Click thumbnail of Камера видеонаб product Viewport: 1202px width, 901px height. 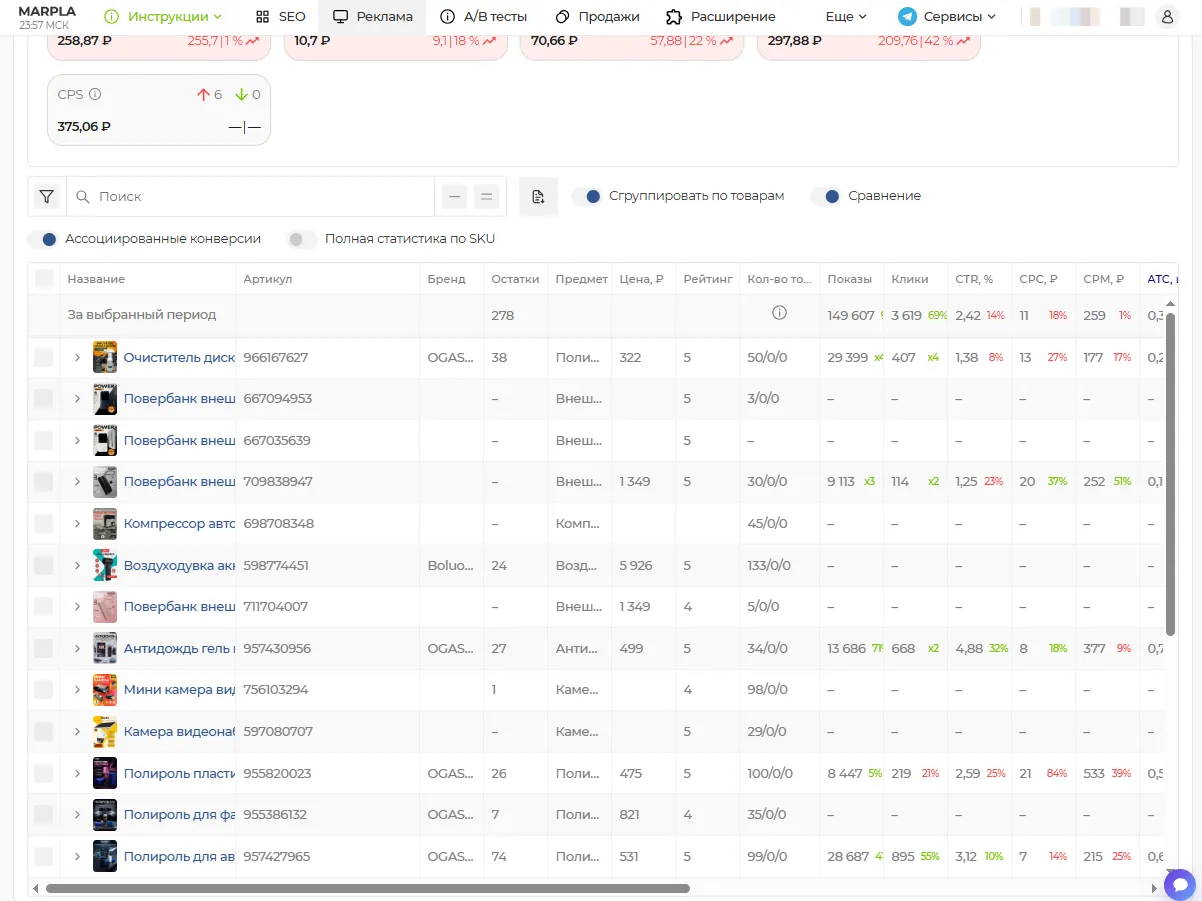tap(105, 731)
